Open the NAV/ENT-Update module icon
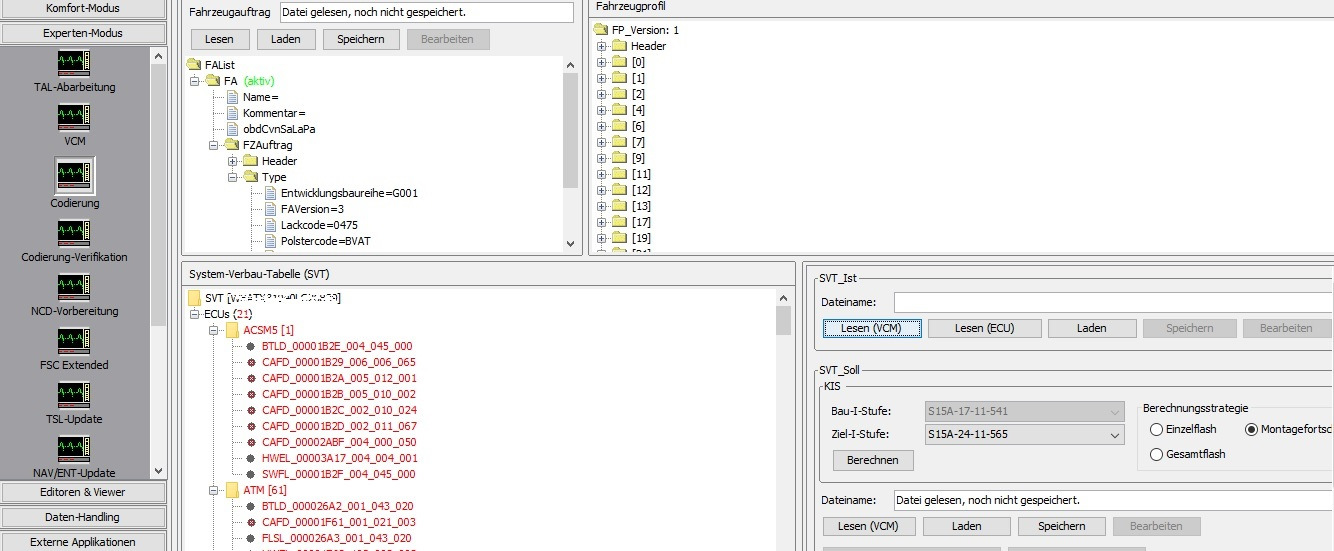This screenshot has height=551, width=1334. (74, 450)
